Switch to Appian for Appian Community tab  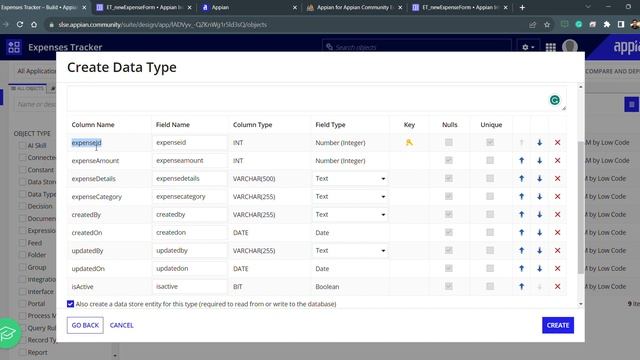click(354, 7)
